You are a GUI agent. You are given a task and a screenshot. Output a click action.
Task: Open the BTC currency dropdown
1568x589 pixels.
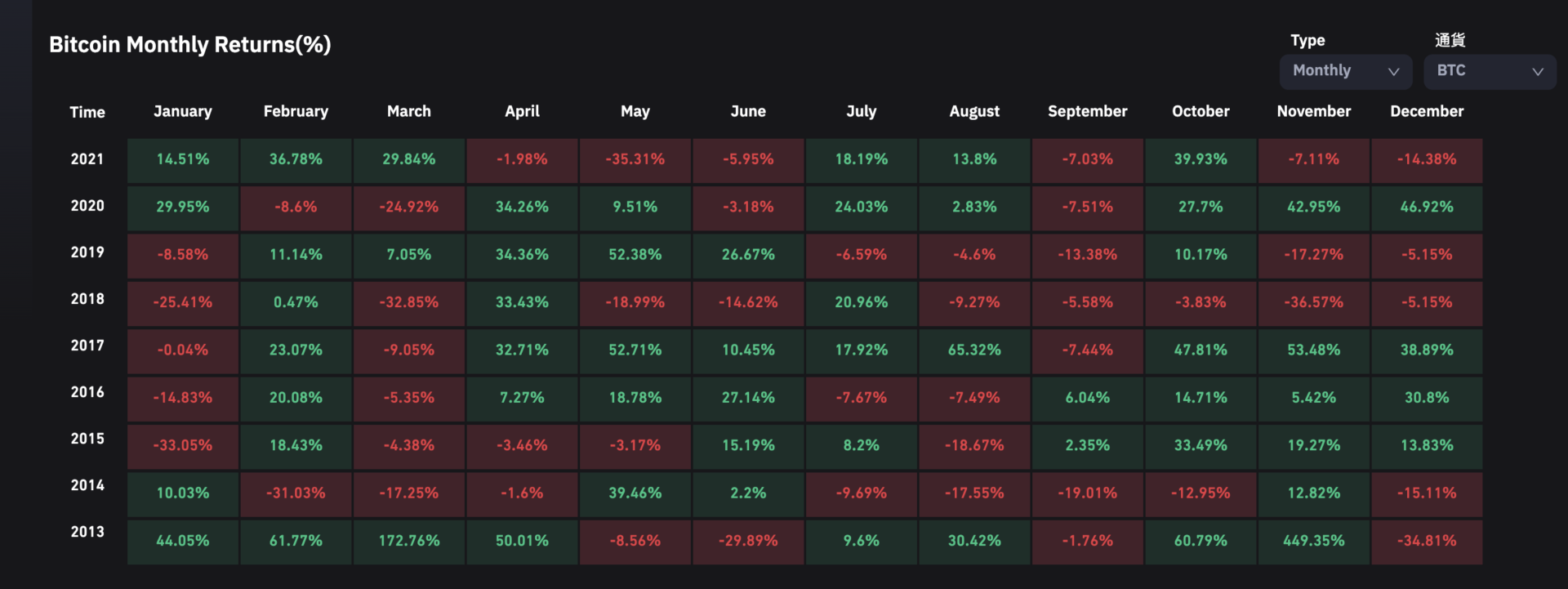pyautogui.click(x=1490, y=71)
